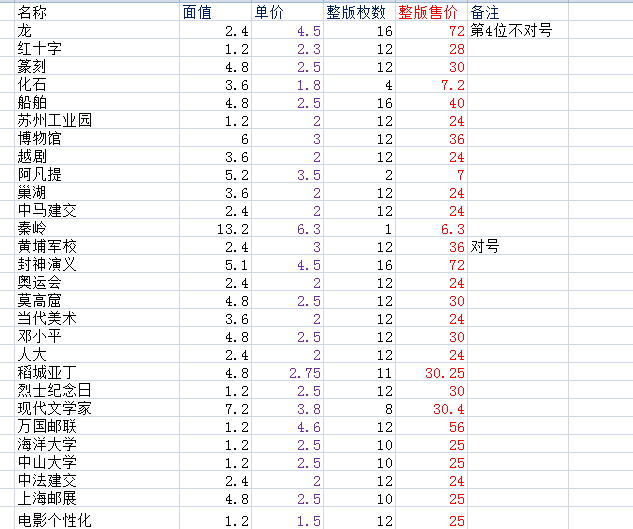This screenshot has width=633, height=529.
Task: Click the 巢湖 name cell
Action: [97, 193]
